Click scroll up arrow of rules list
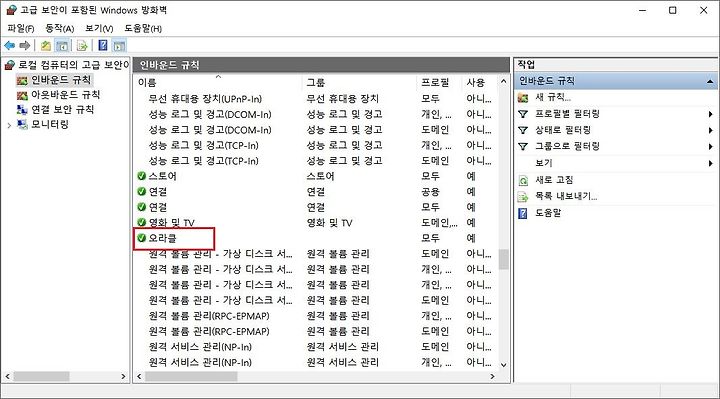Image resolution: width=720 pixels, height=399 pixels. click(504, 82)
